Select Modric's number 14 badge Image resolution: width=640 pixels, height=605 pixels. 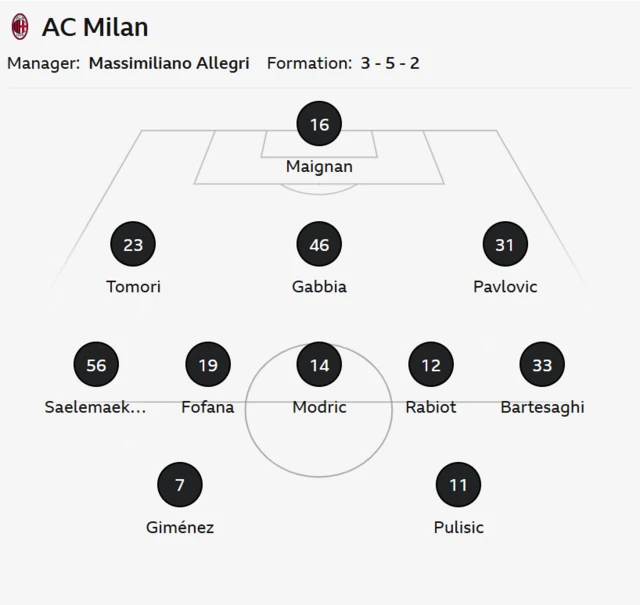pos(319,365)
